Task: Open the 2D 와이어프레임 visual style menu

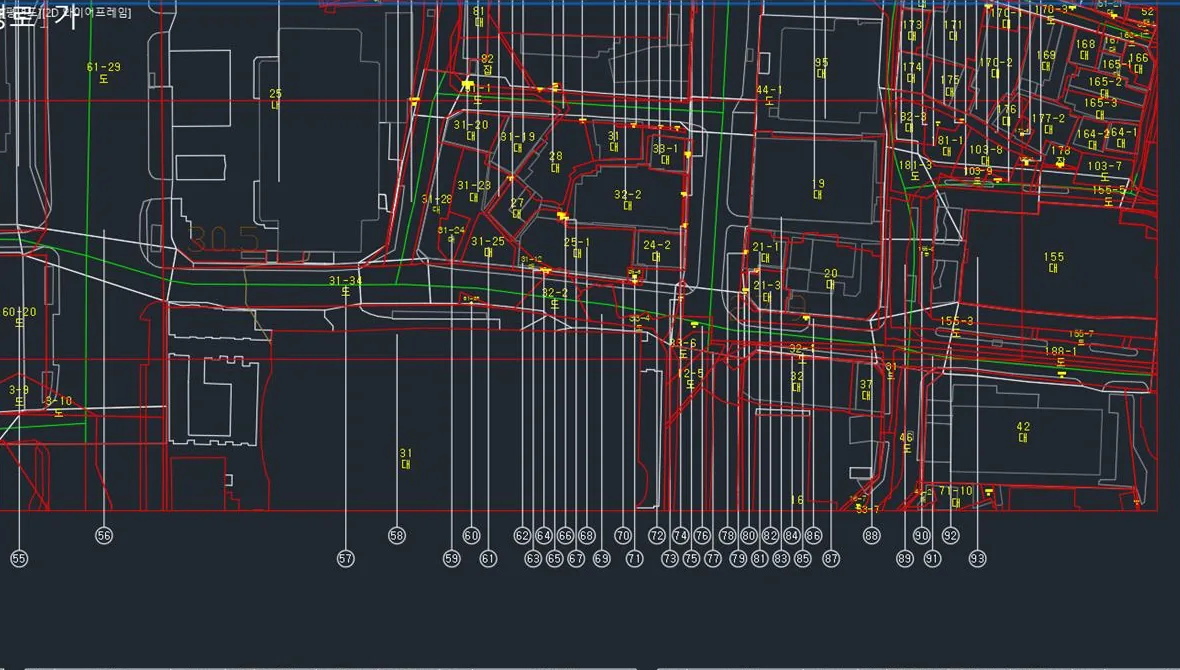Action: click(89, 14)
